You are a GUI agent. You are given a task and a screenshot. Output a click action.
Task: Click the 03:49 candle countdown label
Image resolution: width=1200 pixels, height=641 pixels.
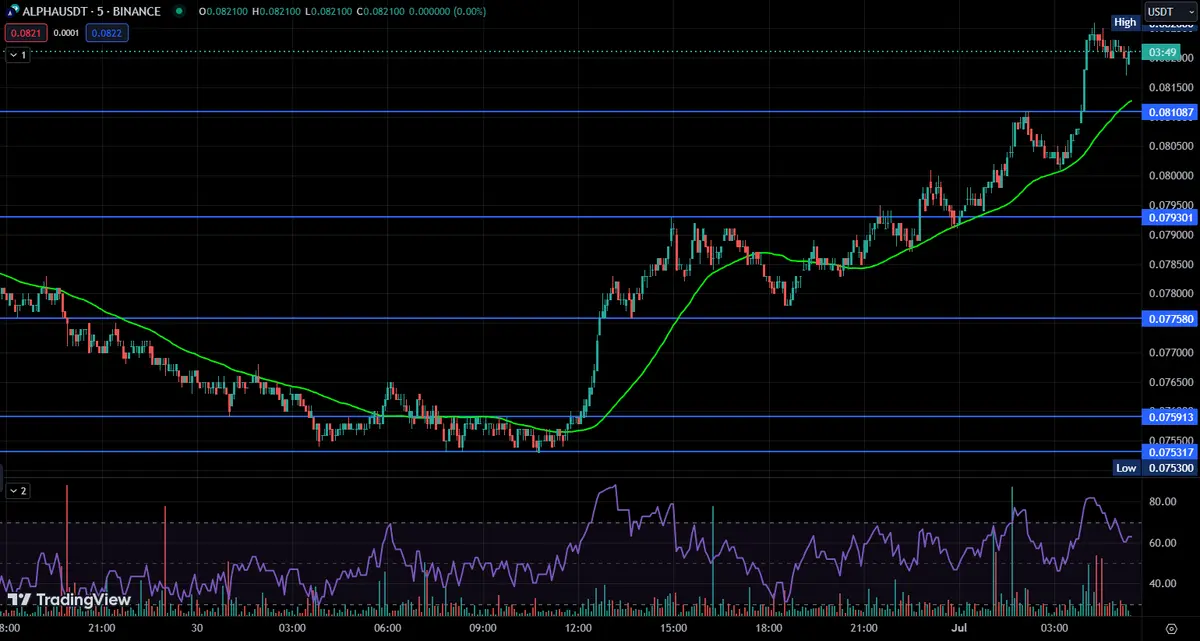(x=1161, y=52)
